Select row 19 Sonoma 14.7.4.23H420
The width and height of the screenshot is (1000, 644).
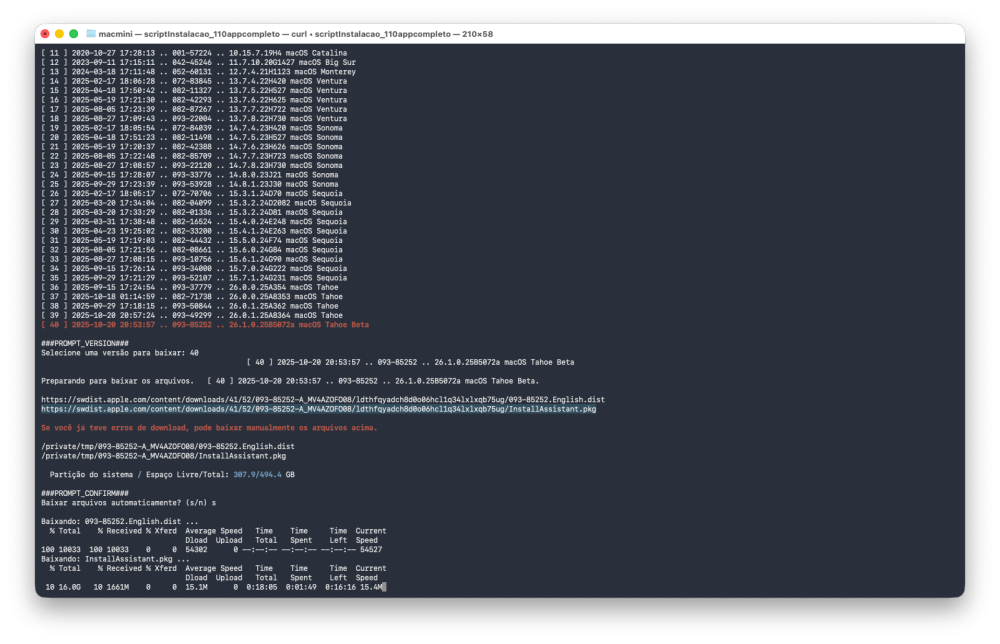(x=192, y=128)
